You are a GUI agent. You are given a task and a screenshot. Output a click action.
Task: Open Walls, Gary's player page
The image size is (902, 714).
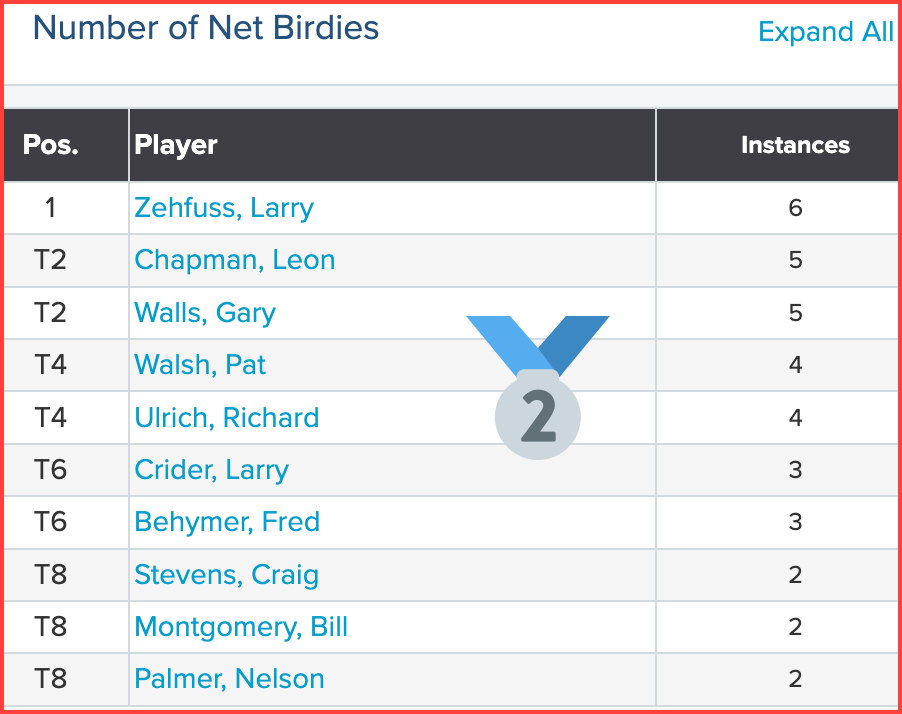coord(204,313)
